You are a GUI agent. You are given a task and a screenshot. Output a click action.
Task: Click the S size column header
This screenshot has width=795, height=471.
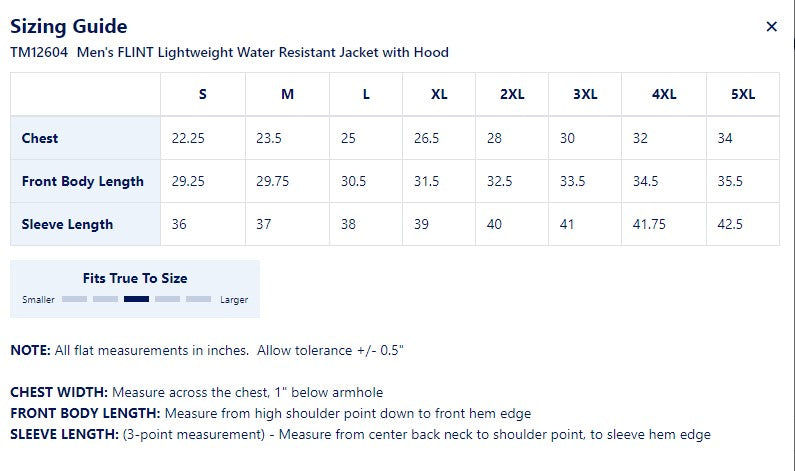pos(203,94)
